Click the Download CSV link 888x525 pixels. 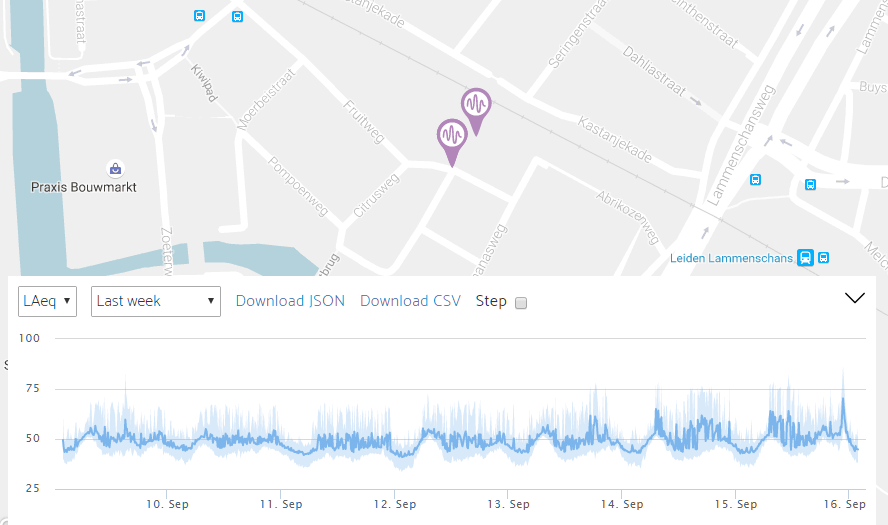tap(410, 301)
